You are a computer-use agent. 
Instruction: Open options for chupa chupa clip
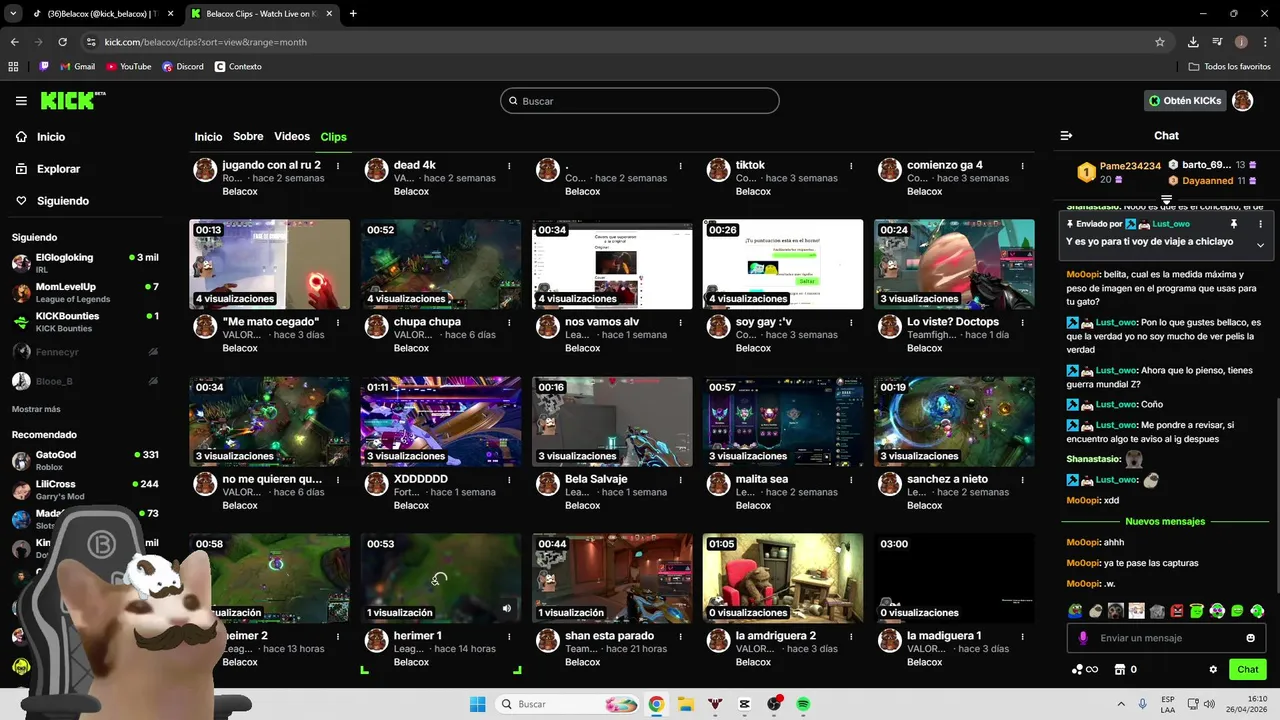click(x=509, y=322)
